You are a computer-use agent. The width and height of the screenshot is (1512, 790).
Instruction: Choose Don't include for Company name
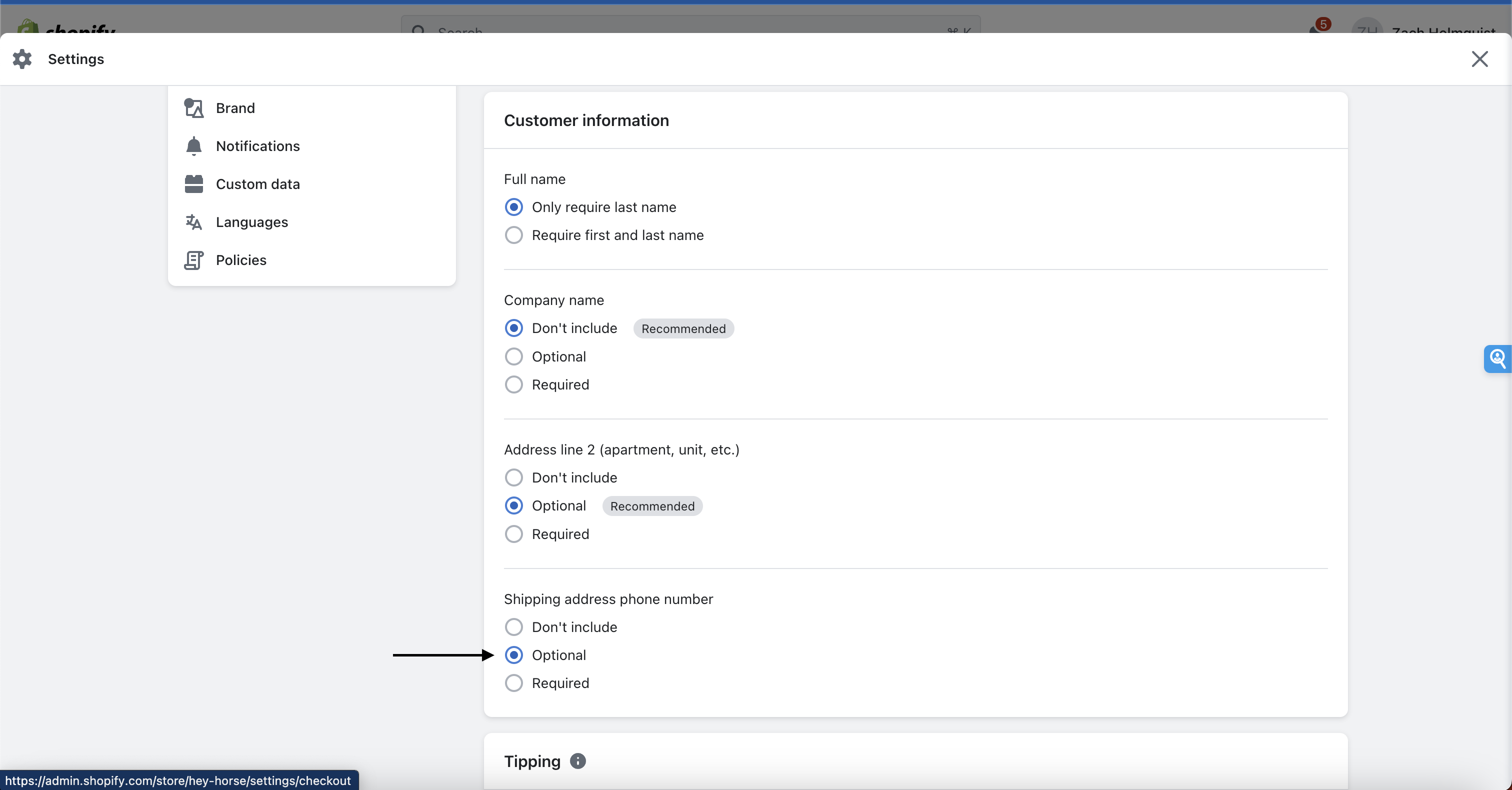pyautogui.click(x=513, y=328)
